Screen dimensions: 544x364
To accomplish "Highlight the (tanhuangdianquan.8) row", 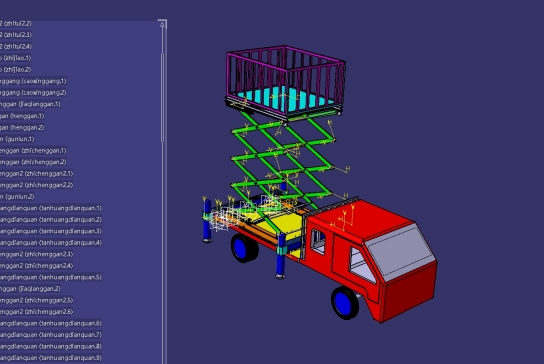I will (x=51, y=346).
